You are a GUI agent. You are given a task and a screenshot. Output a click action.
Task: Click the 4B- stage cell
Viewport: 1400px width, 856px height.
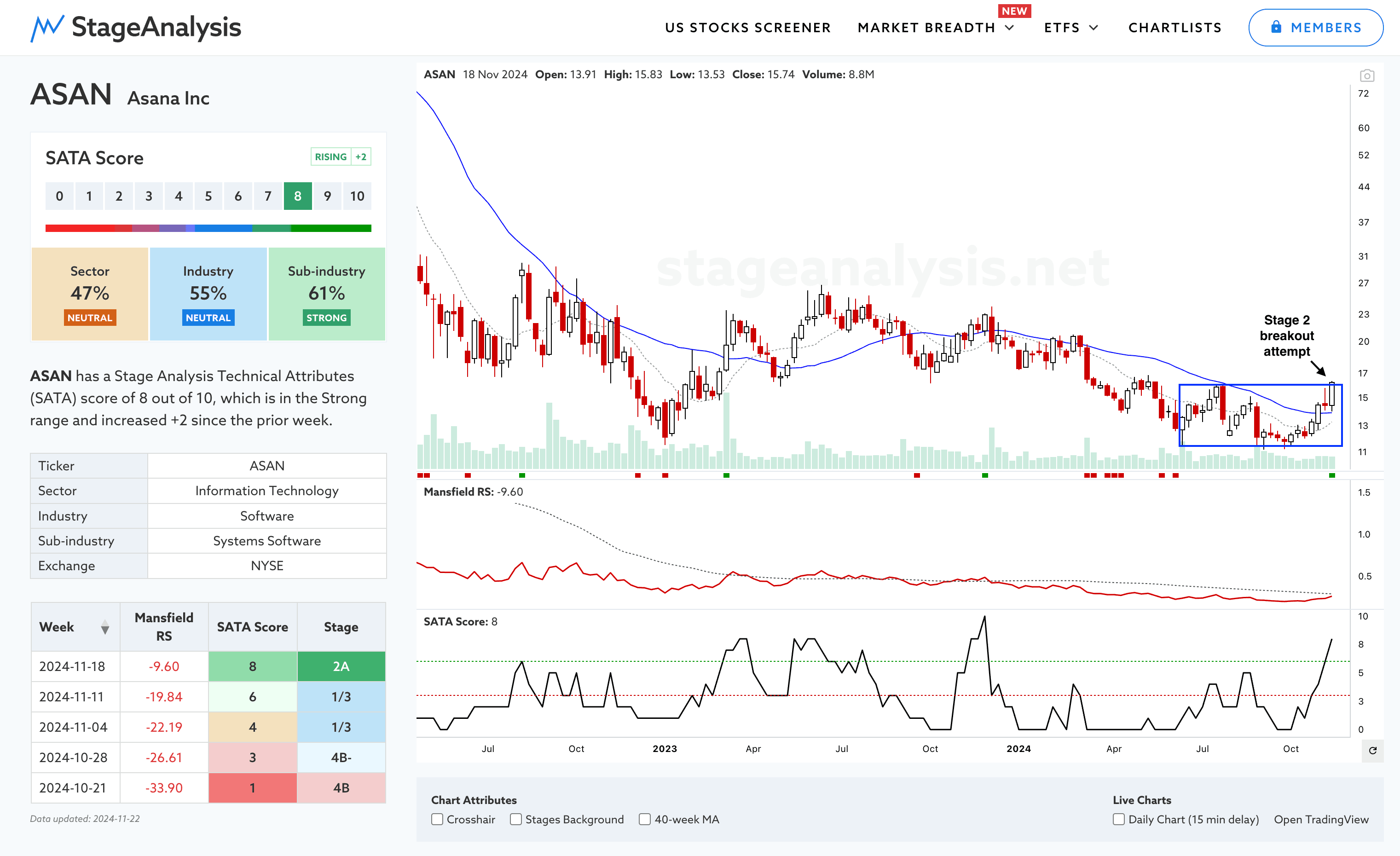point(341,758)
